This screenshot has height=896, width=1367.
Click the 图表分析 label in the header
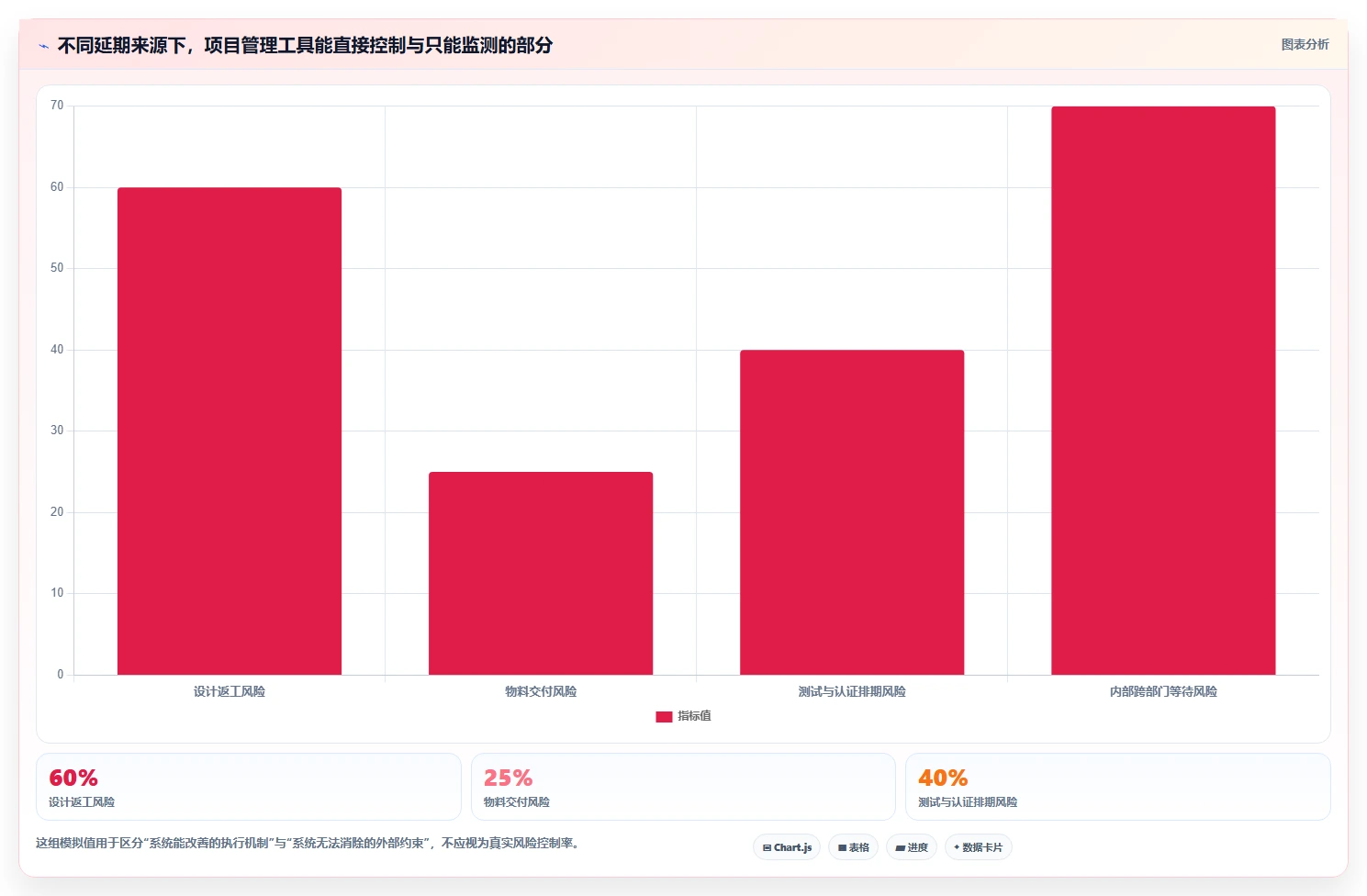pyautogui.click(x=1305, y=44)
